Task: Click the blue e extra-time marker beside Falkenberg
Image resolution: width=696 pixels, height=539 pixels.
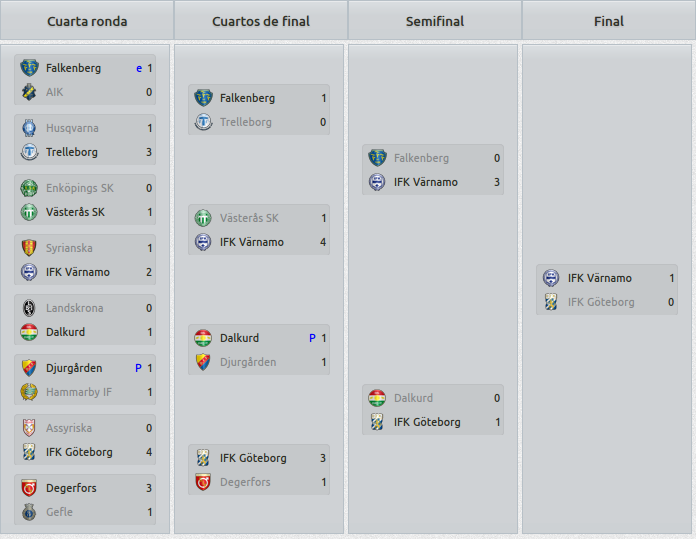Action: click(x=139, y=68)
